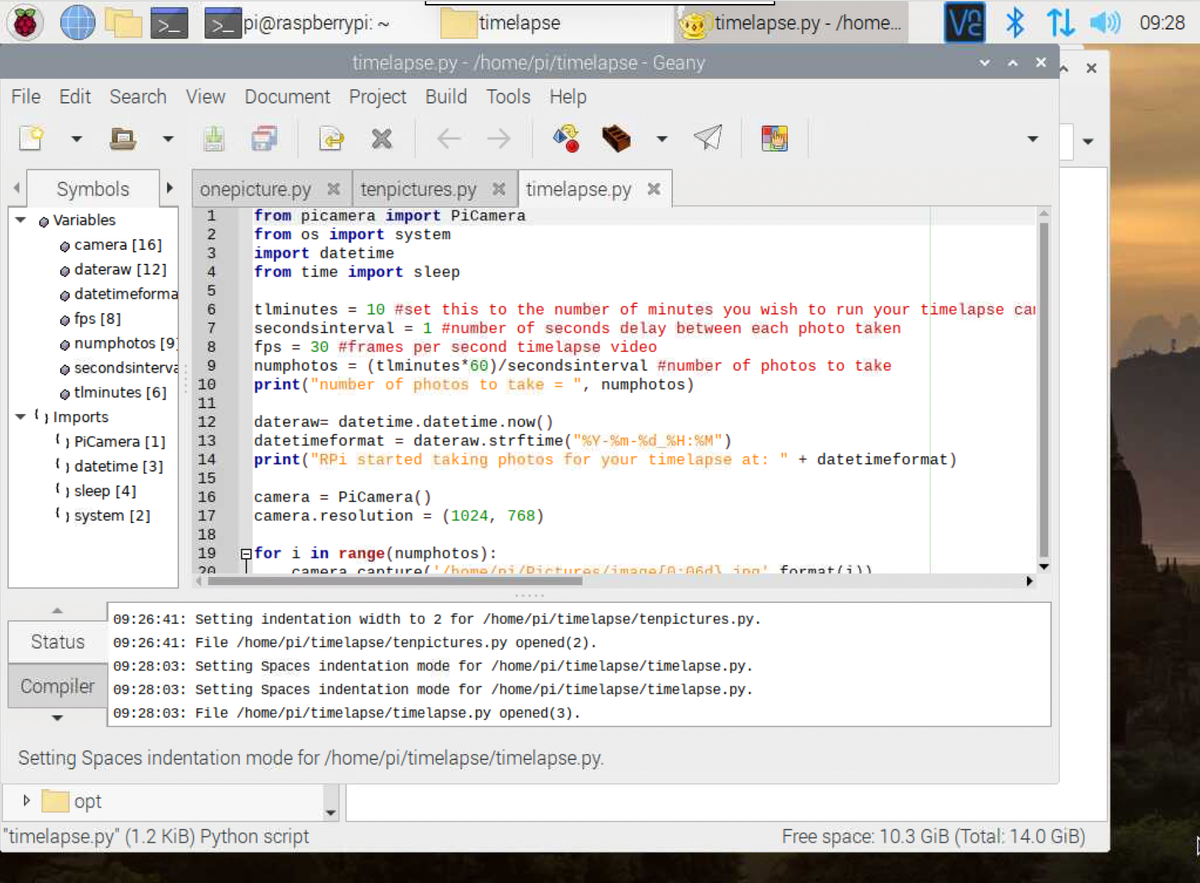
Task: Run script with paper plane icon
Action: [708, 139]
